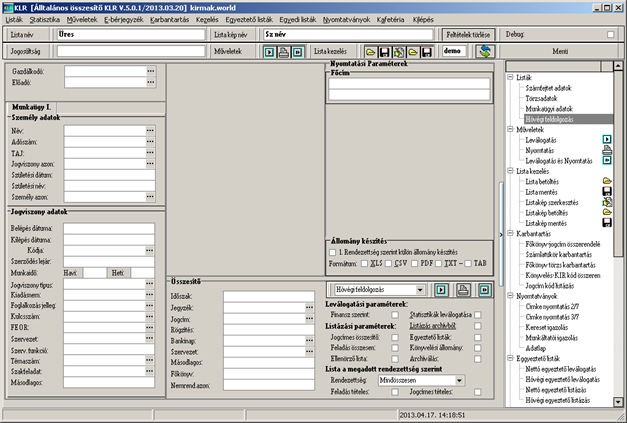Click the Listakép szerkesztés icon in top toolbar
This screenshot has width=627, height=423.
point(399,52)
